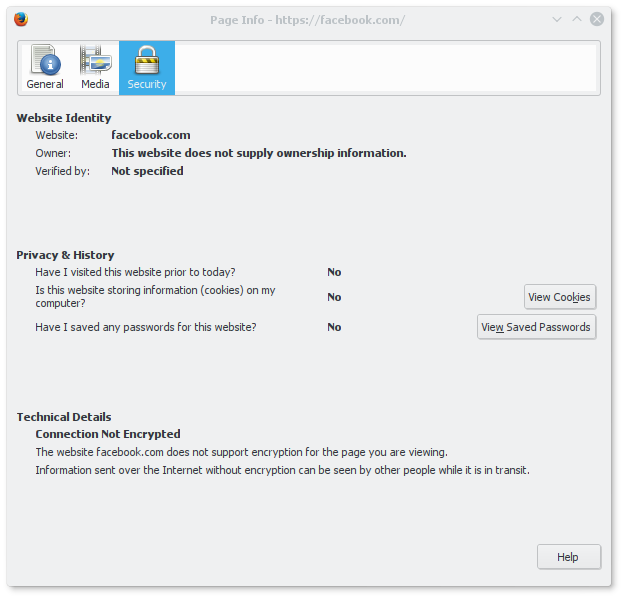Click the 'Technical Details' heading
Screen dimensions: 624x599
(64, 417)
